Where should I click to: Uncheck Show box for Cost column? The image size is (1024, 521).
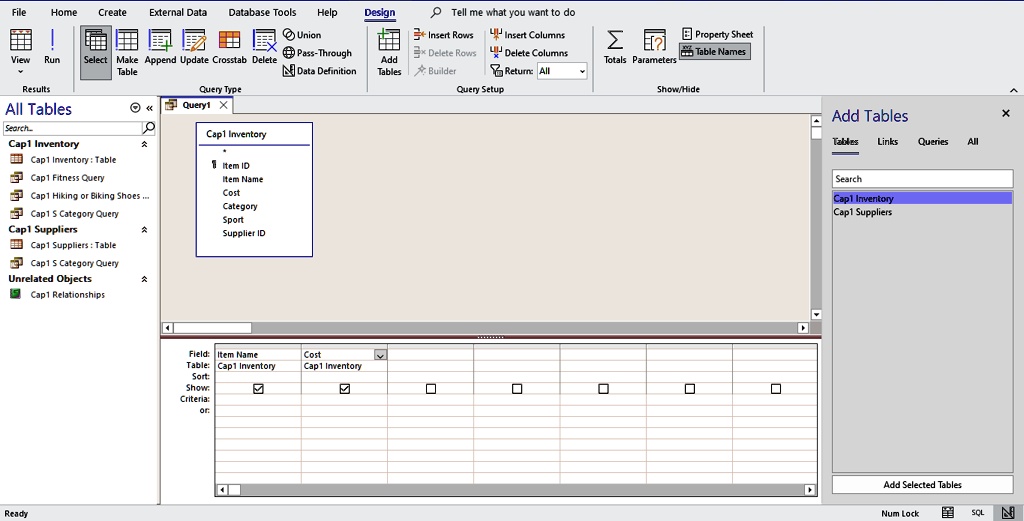tap(345, 388)
